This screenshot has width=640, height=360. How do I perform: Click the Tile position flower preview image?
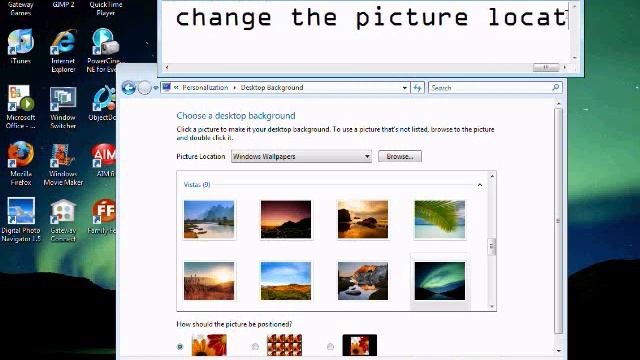284,345
